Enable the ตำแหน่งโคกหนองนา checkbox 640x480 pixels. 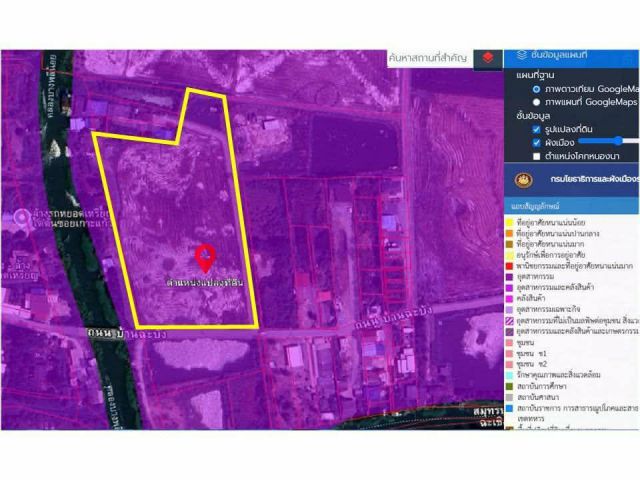tap(536, 156)
